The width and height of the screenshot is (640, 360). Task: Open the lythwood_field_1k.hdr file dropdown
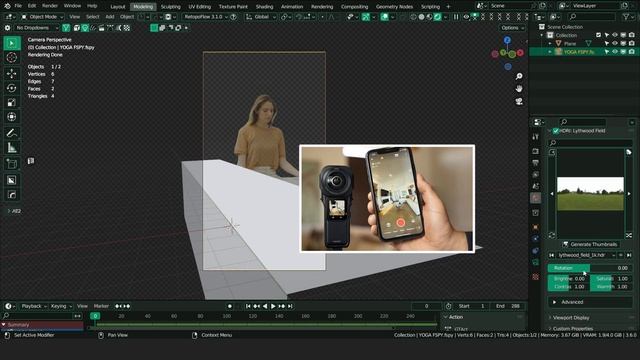pyautogui.click(x=586, y=255)
